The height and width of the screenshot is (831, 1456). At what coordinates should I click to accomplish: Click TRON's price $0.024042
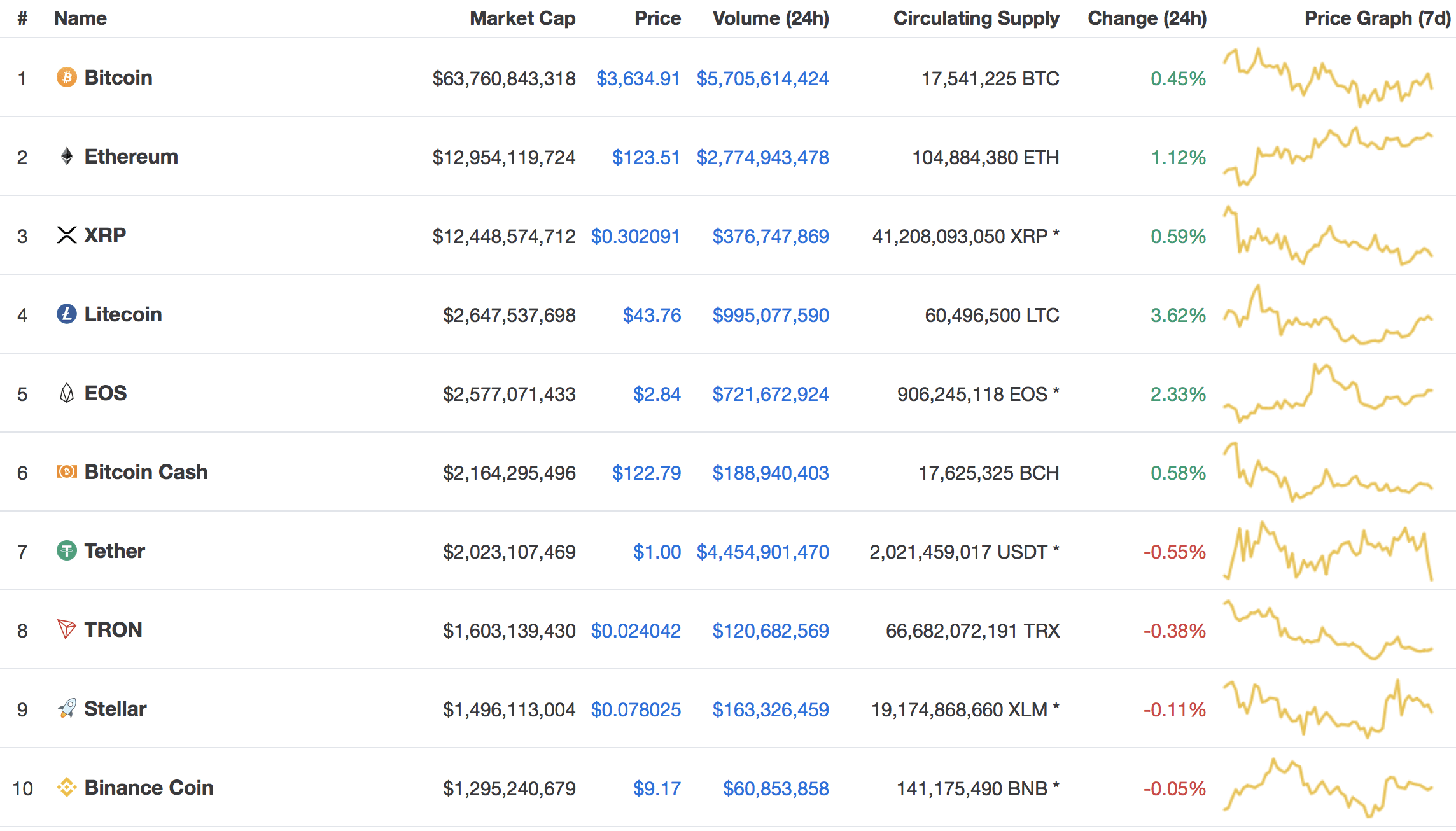(636, 631)
